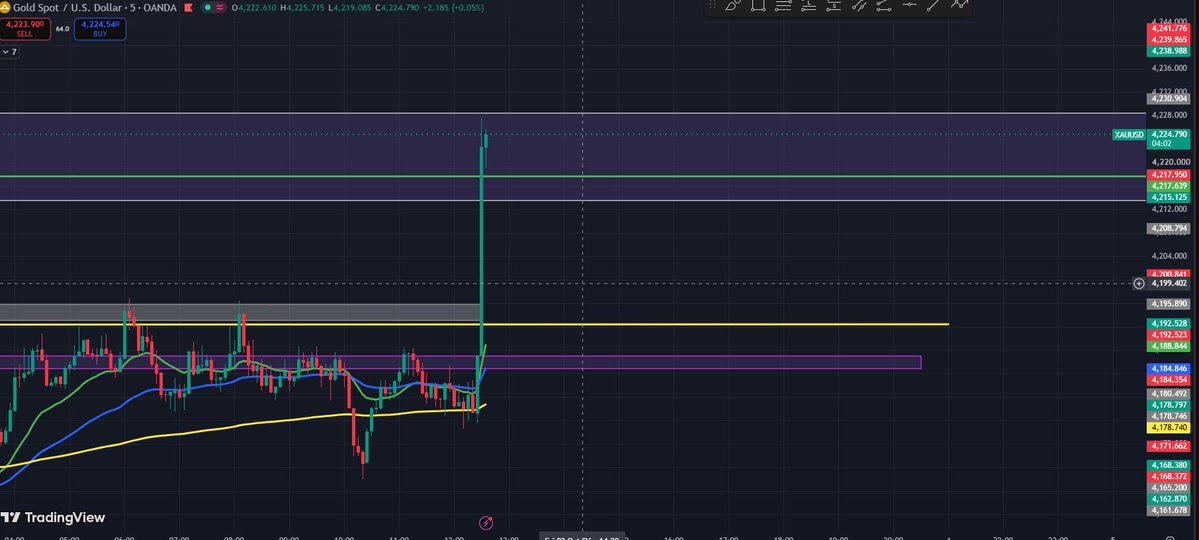Click the green price label 4,188.844
Screen dimensions: 1199x540
pos(1168,346)
